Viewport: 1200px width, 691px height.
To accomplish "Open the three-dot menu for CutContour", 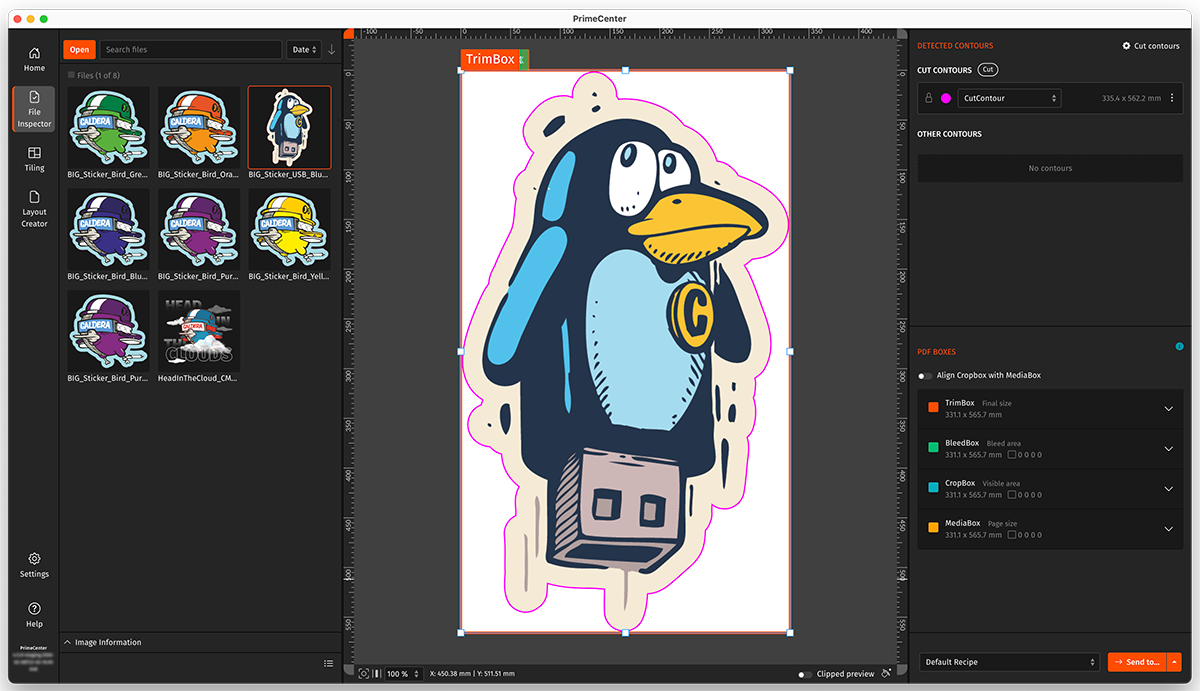I will pyautogui.click(x=1171, y=98).
